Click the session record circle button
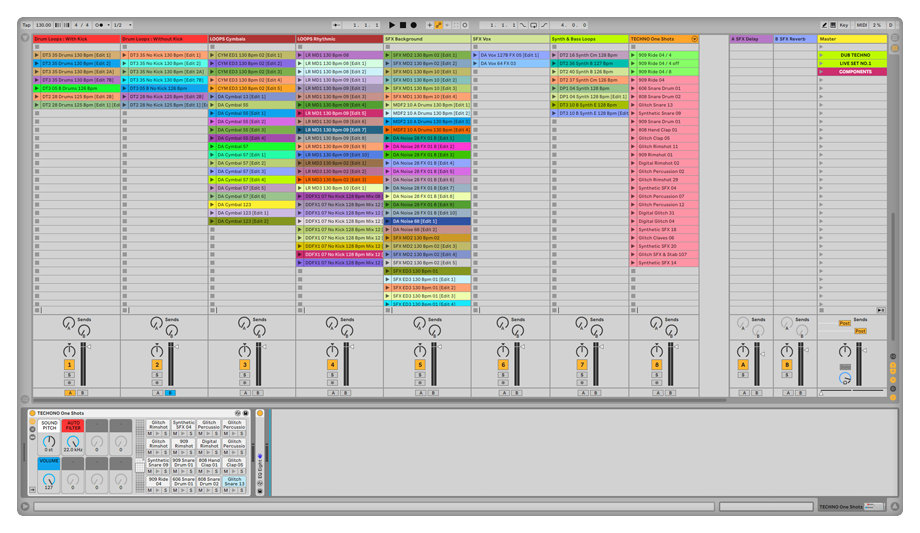Image resolution: width=920 pixels, height=533 pixels. (465, 25)
